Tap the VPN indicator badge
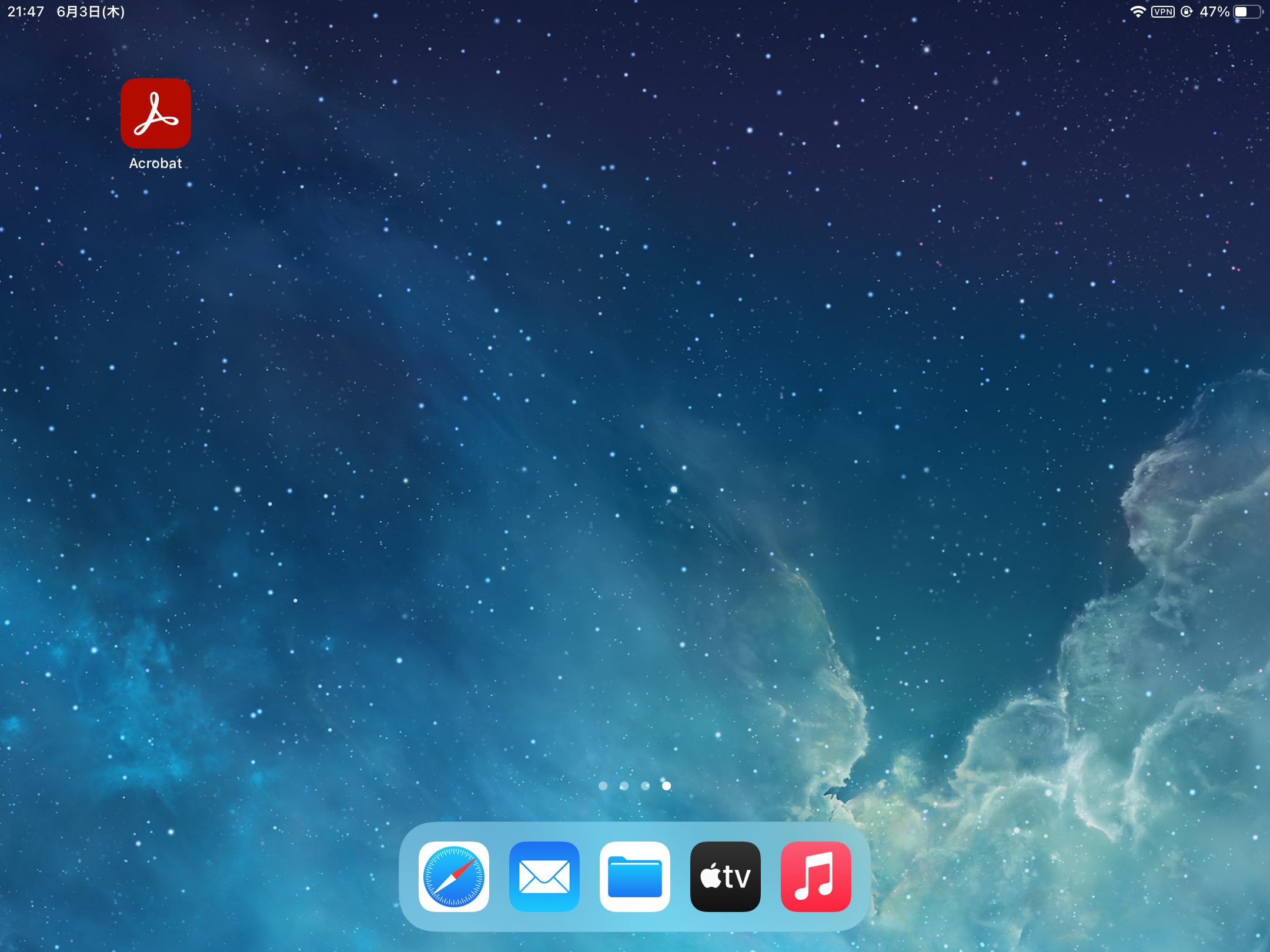This screenshot has width=1270, height=952. [1162, 12]
